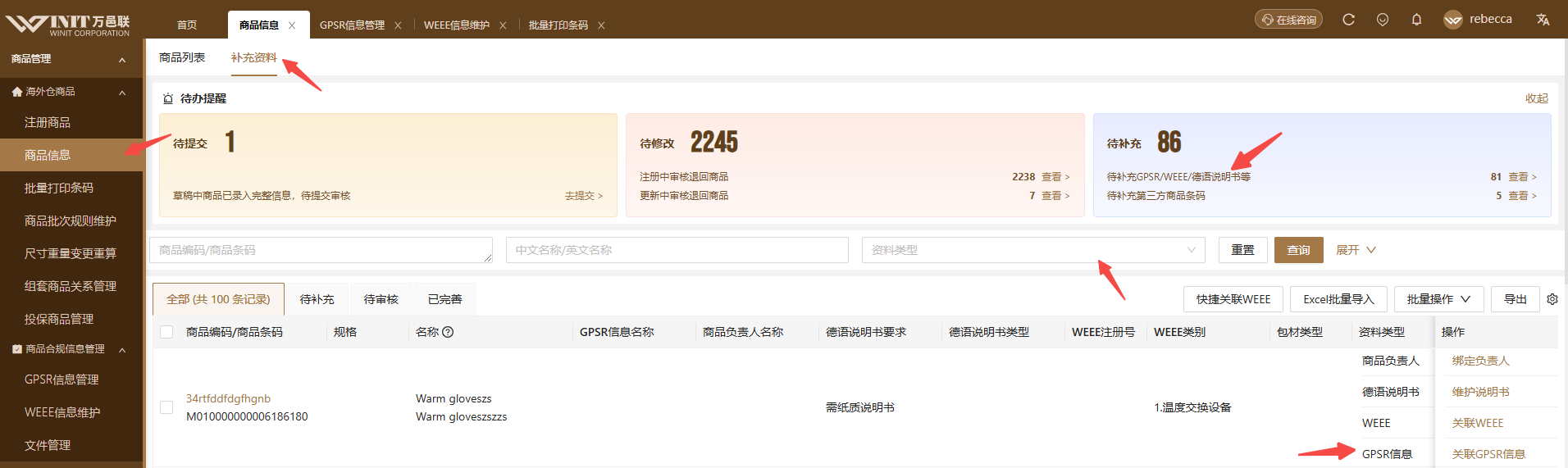This screenshot has width=1568, height=468.
Task: View the 5 待补充第三方商品条码 items
Action: [x=1522, y=196]
